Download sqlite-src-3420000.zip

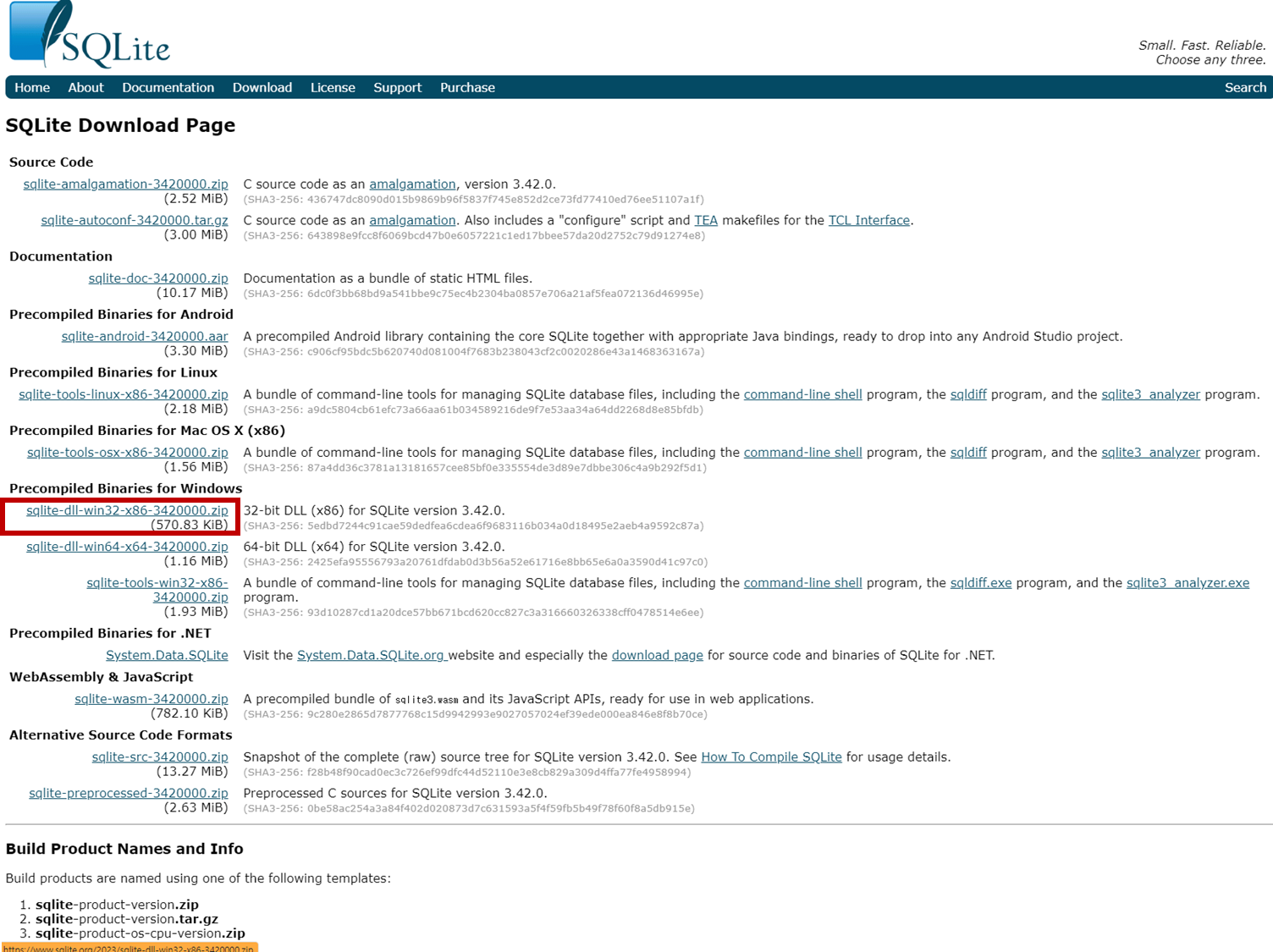[160, 757]
